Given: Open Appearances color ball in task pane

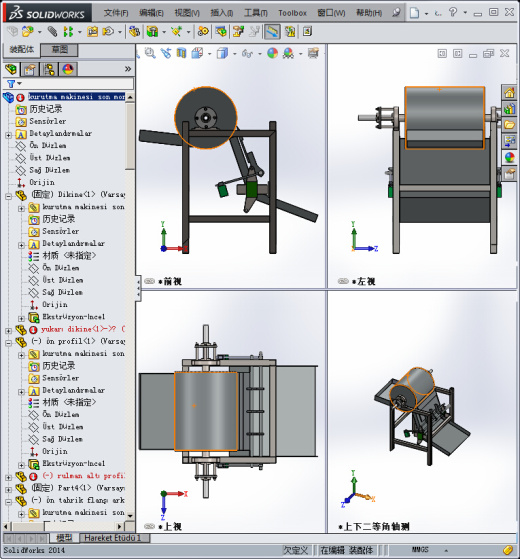Looking at the screenshot, I should (509, 157).
